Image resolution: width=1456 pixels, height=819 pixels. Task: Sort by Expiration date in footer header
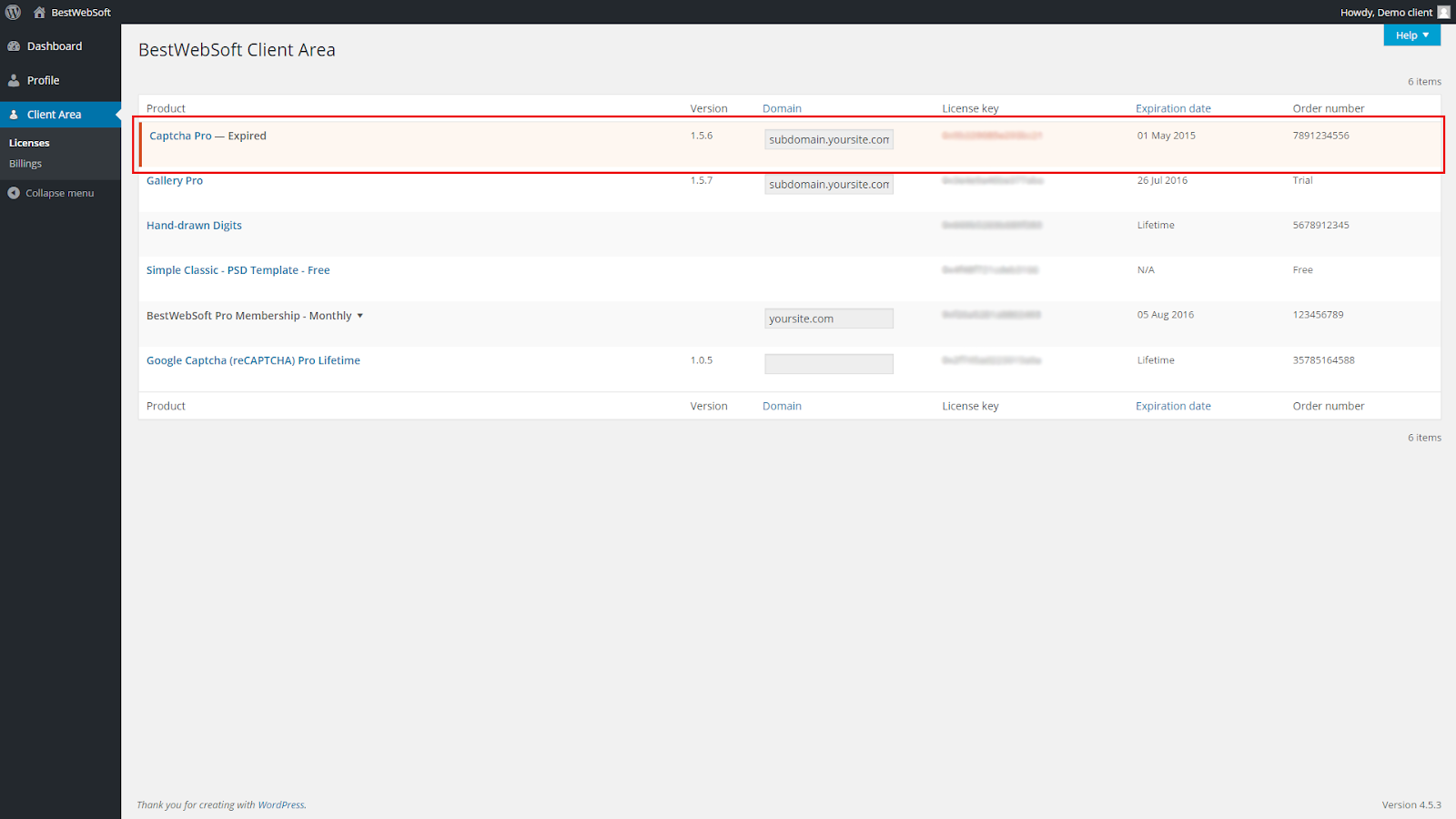pos(1173,406)
